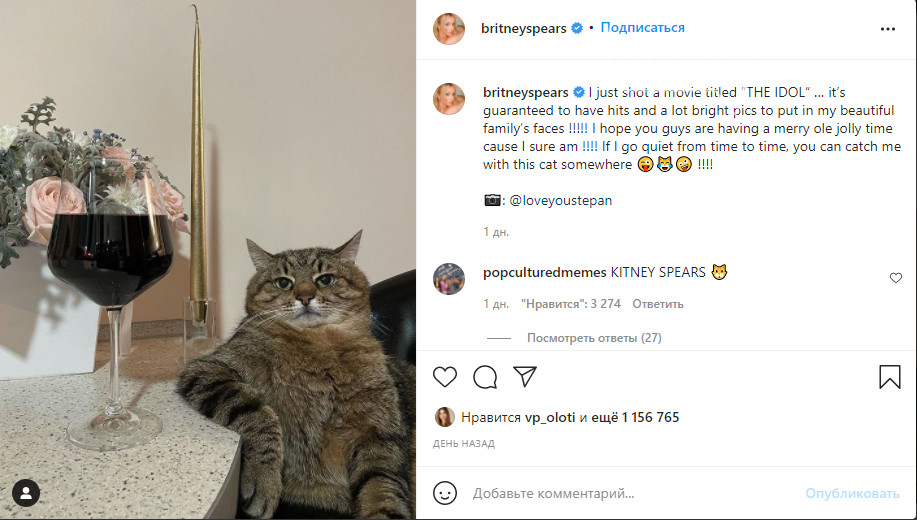Open popculturedmemes avatar
The image size is (917, 520).
[449, 278]
